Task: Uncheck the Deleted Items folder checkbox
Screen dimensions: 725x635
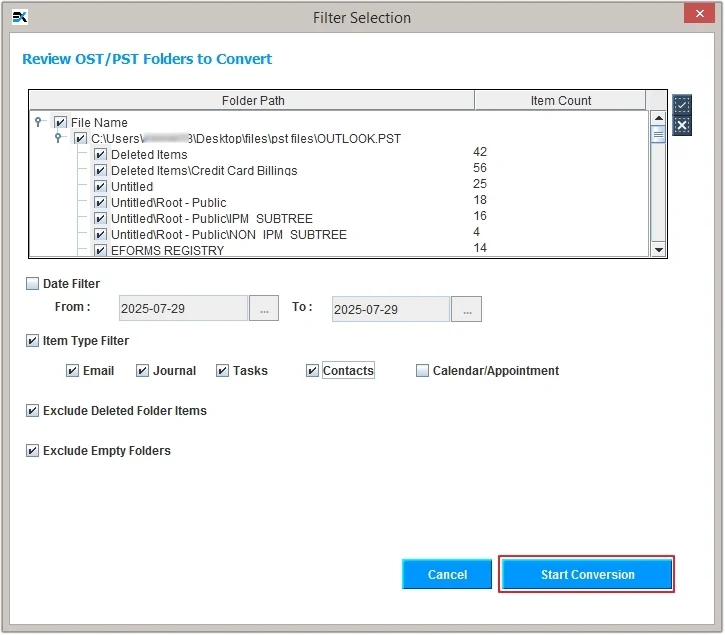Action: tap(100, 154)
